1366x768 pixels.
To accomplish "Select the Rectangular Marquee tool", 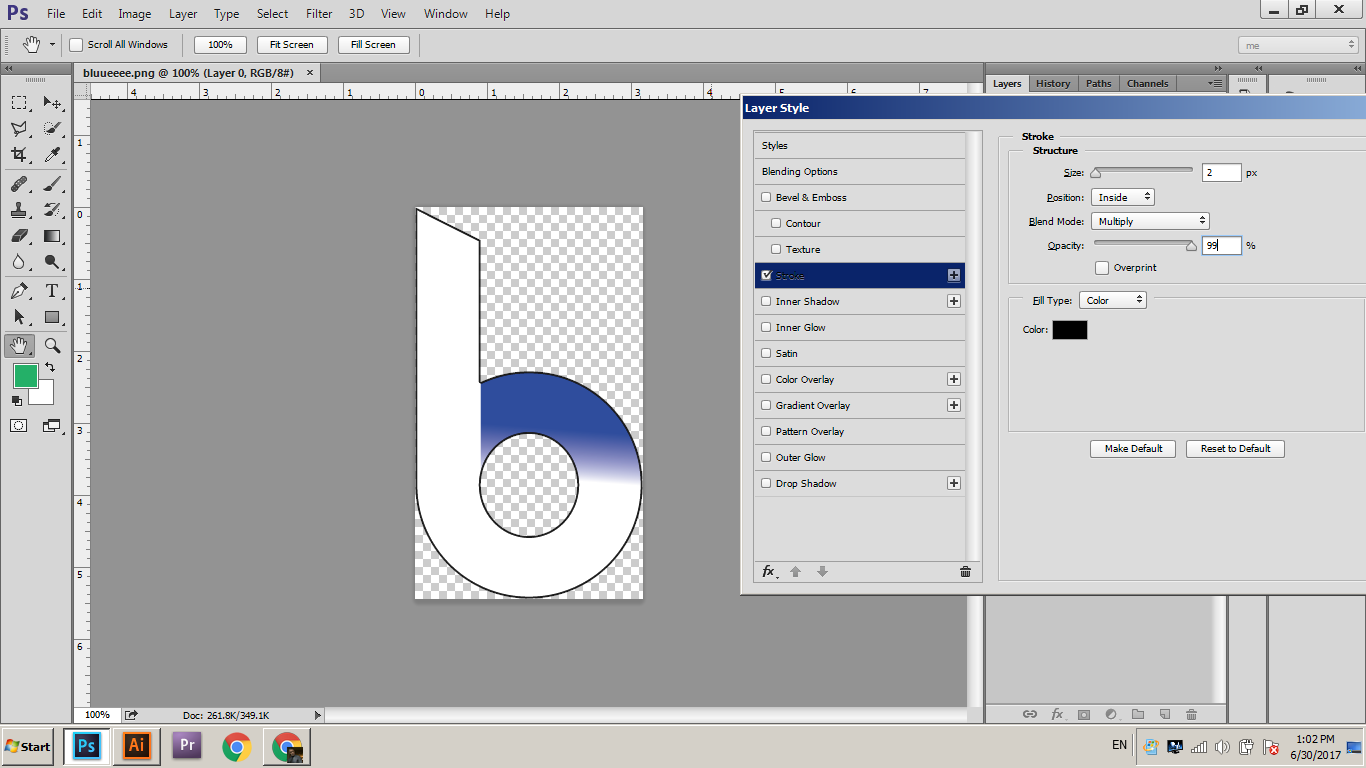I will [x=19, y=102].
